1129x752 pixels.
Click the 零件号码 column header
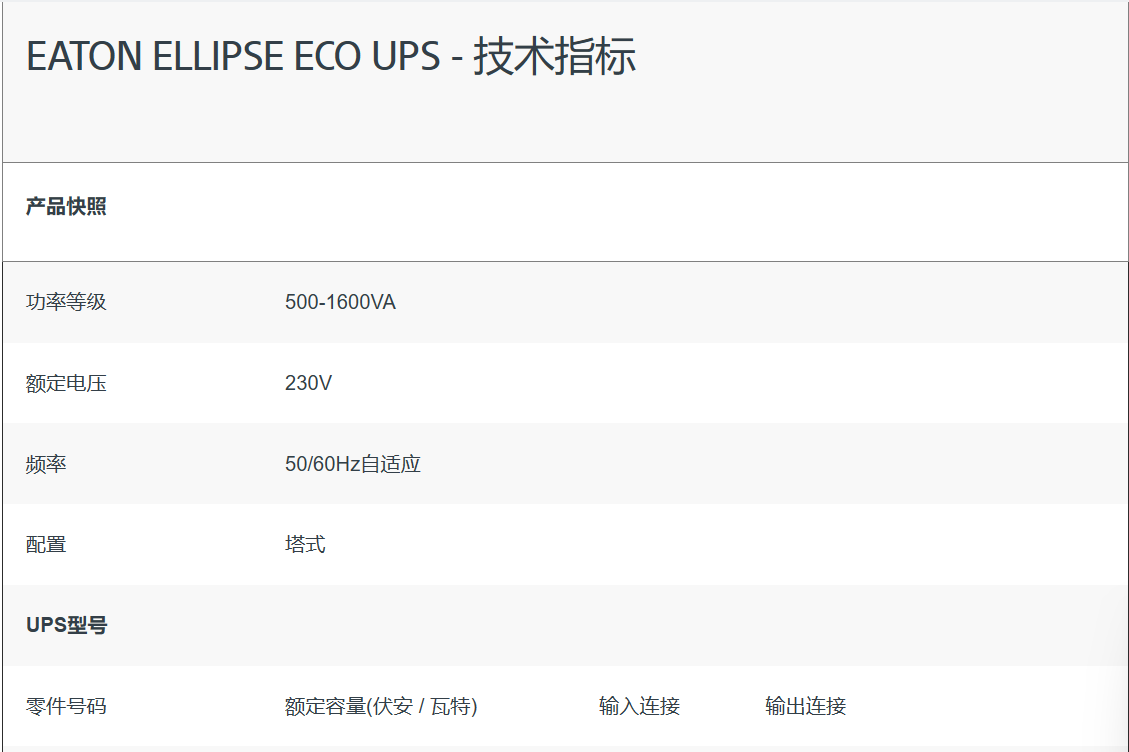coord(66,706)
